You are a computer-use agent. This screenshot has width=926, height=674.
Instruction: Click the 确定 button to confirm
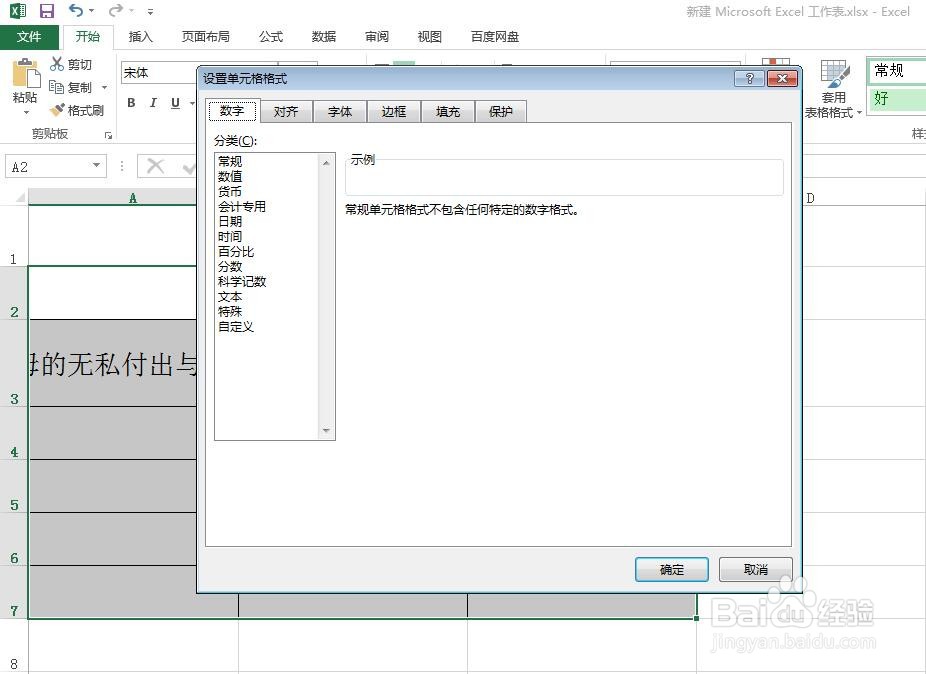[670, 569]
